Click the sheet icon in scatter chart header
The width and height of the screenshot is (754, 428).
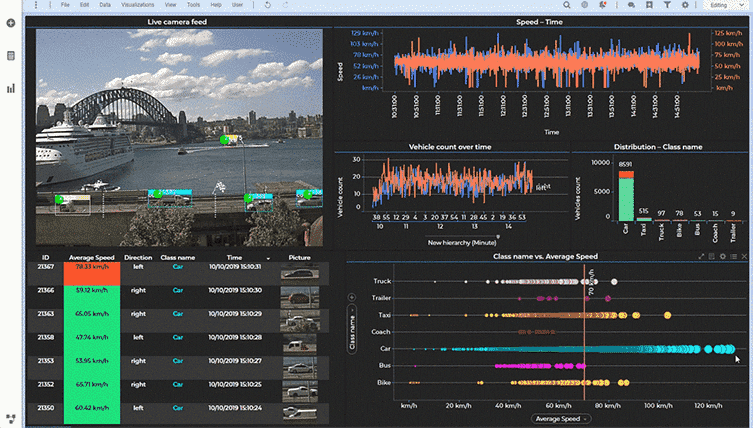[712, 257]
